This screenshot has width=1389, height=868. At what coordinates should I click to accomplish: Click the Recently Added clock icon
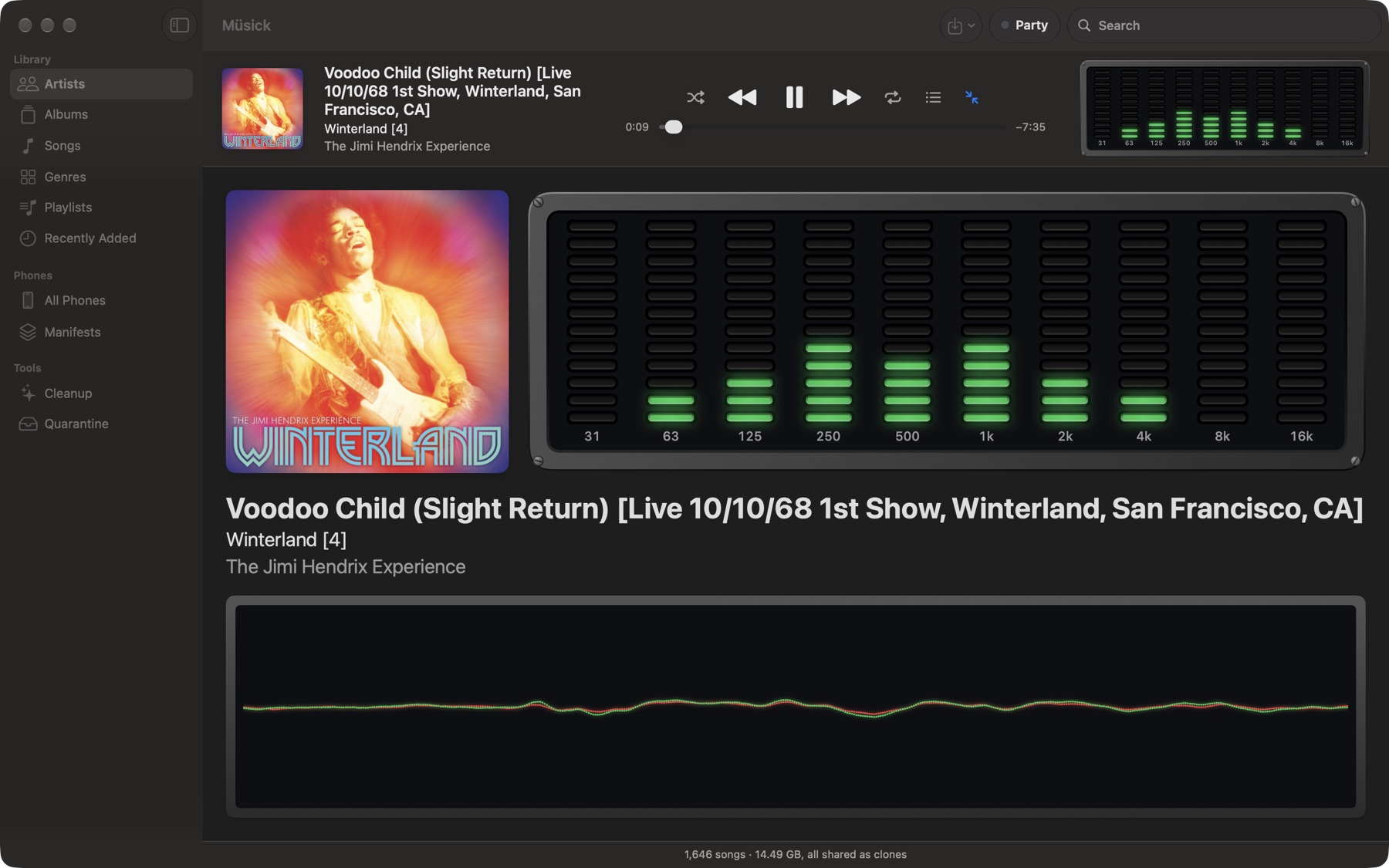pyautogui.click(x=28, y=238)
